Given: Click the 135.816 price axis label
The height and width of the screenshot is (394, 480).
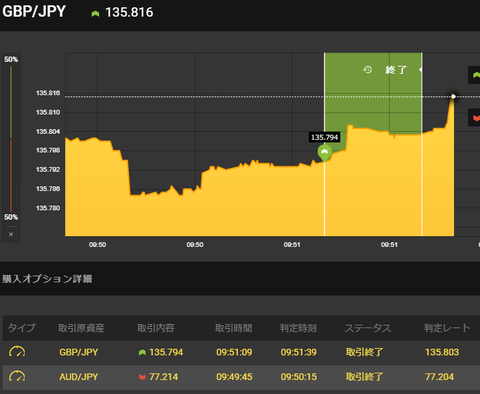Looking at the screenshot, I should coord(48,93).
